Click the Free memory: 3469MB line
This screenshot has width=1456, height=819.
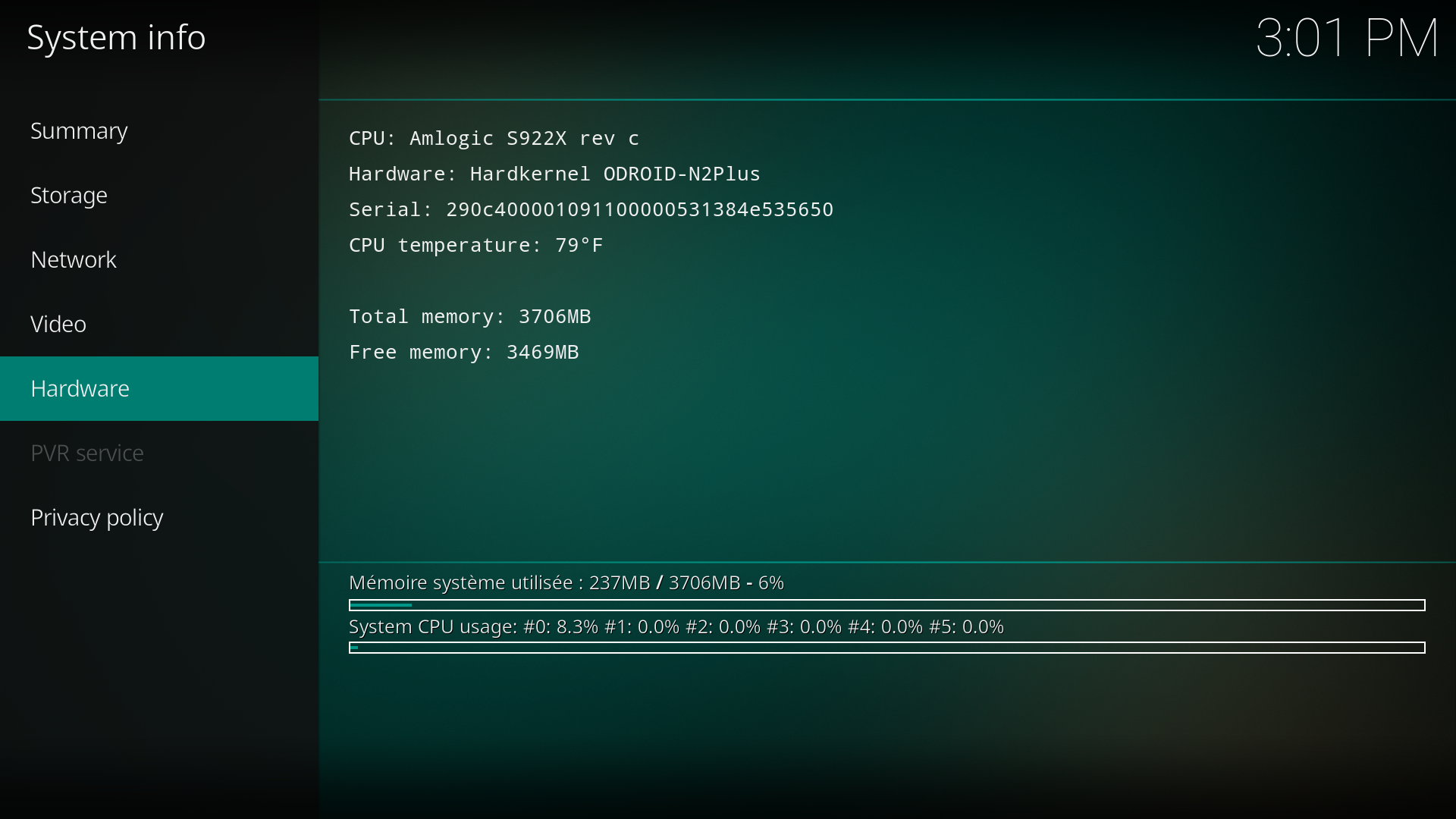pos(463,352)
